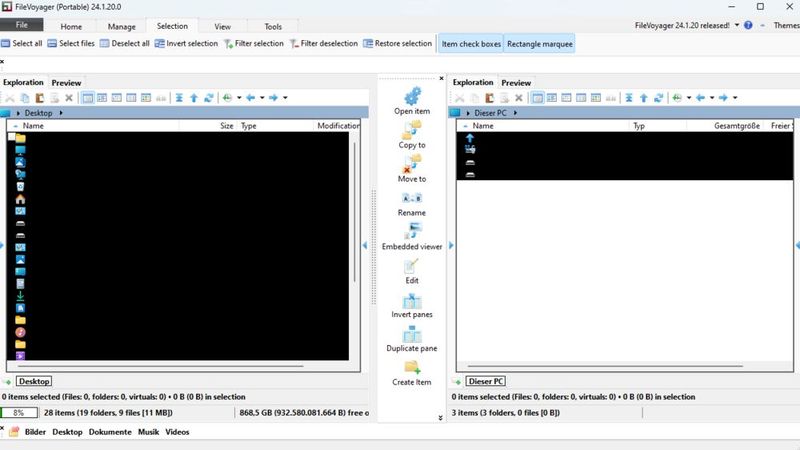
Task: Click the Open item icon
Action: pos(412,96)
